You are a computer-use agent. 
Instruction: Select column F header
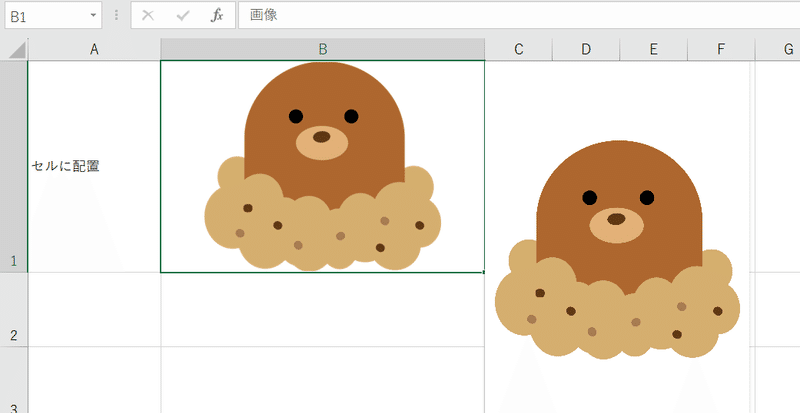721,50
